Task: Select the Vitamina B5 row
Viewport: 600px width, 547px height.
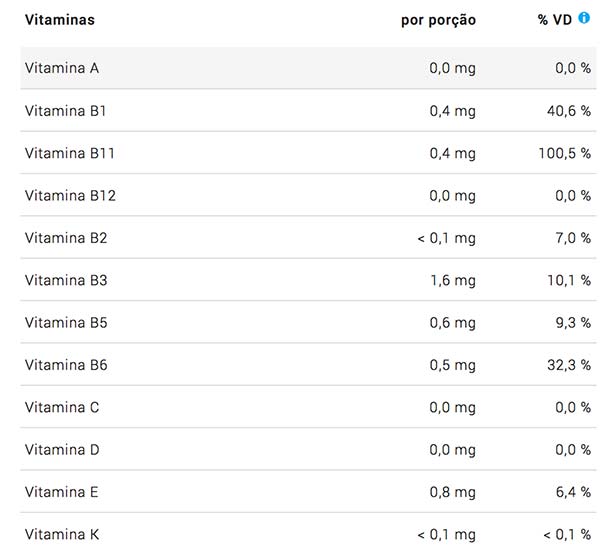Action: [308, 322]
